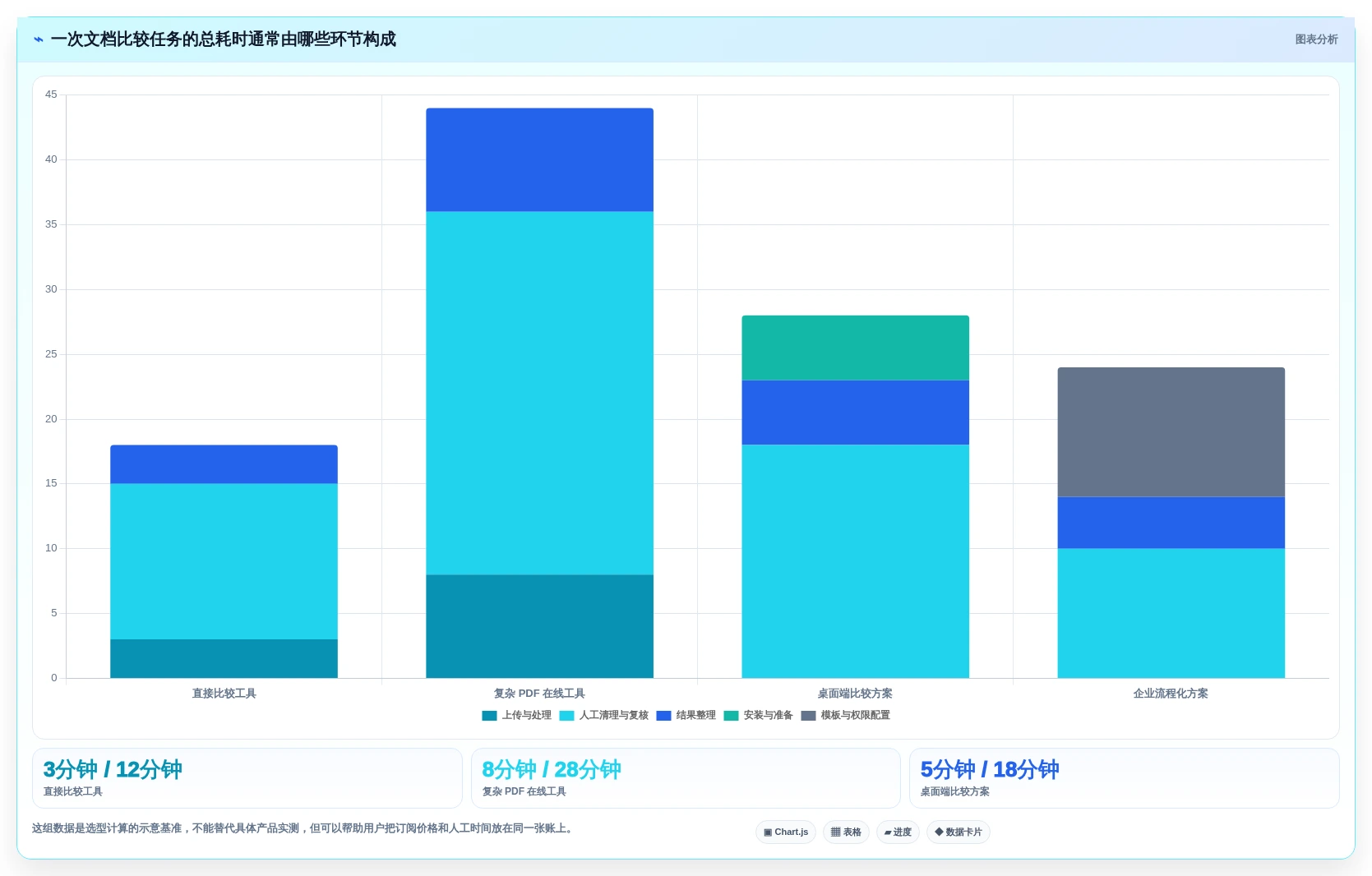Click the 表格 tag chip
This screenshot has width=1372, height=876.
(846, 832)
